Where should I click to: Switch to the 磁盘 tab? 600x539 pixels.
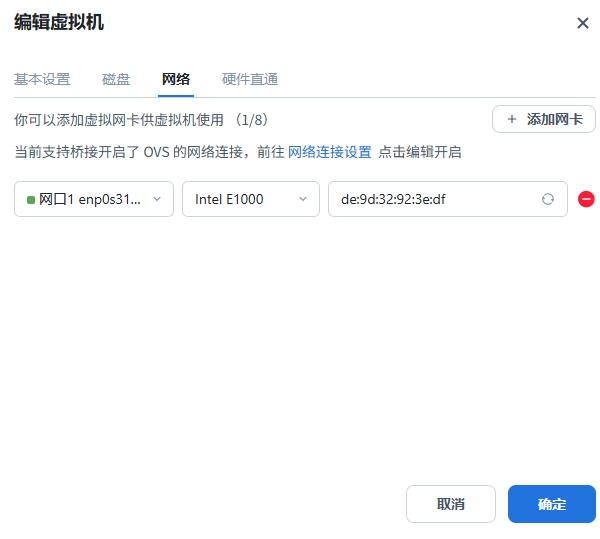(116, 79)
